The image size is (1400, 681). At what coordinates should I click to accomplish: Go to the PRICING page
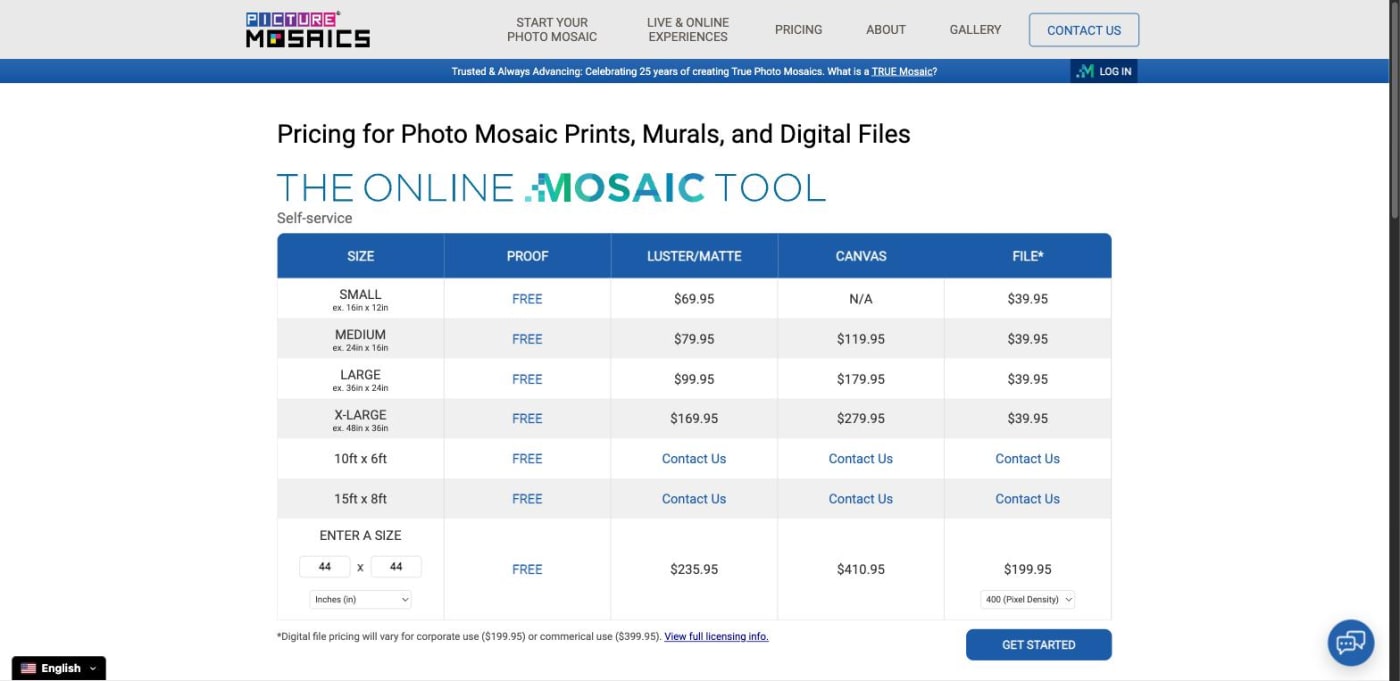pos(798,30)
